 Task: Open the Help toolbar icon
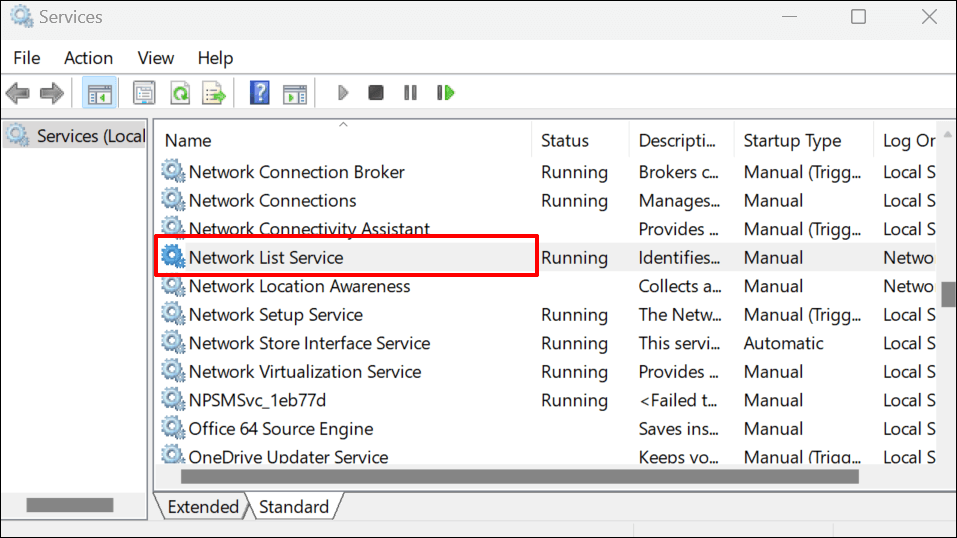coord(260,93)
